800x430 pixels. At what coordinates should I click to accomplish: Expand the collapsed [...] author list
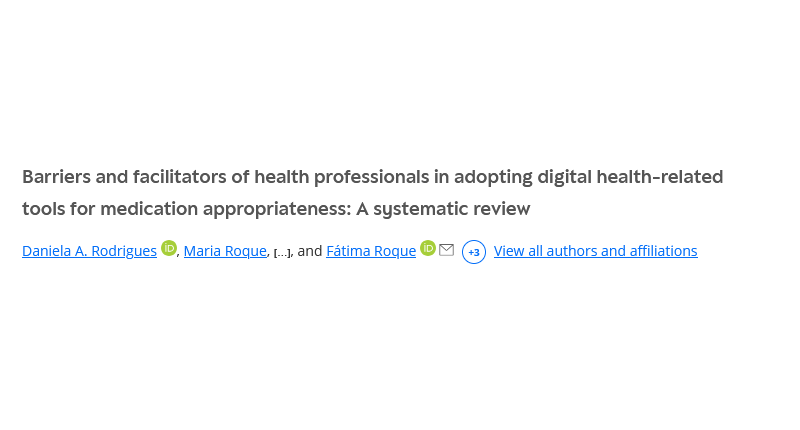coord(281,252)
